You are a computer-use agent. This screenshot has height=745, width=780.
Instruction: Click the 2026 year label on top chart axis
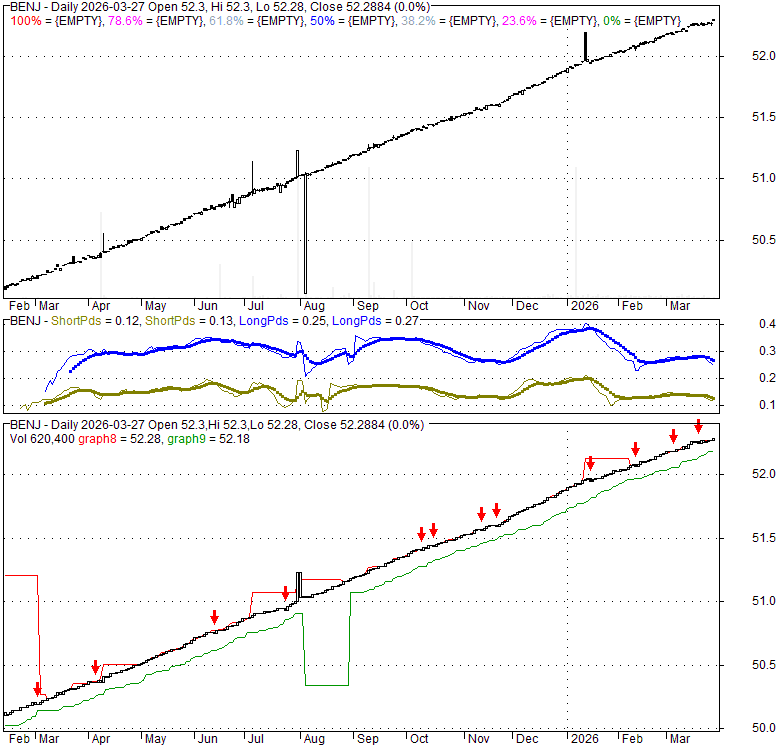tap(584, 306)
